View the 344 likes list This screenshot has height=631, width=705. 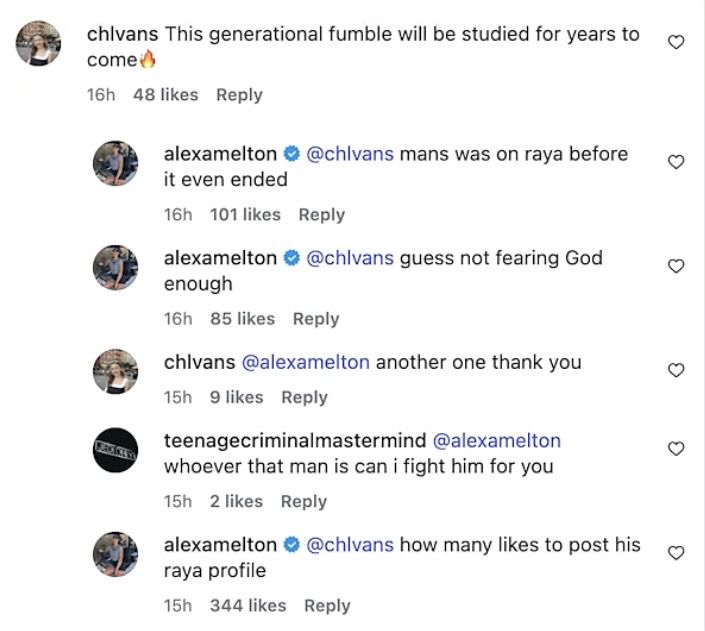click(x=247, y=606)
